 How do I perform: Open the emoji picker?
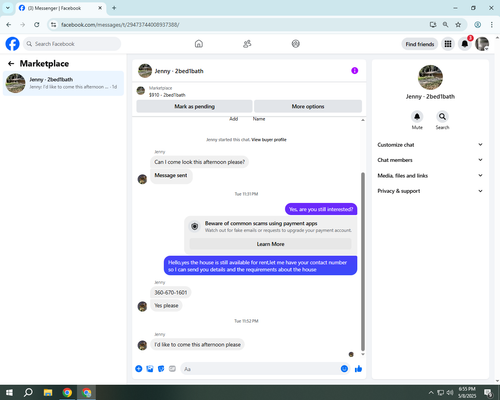344,369
